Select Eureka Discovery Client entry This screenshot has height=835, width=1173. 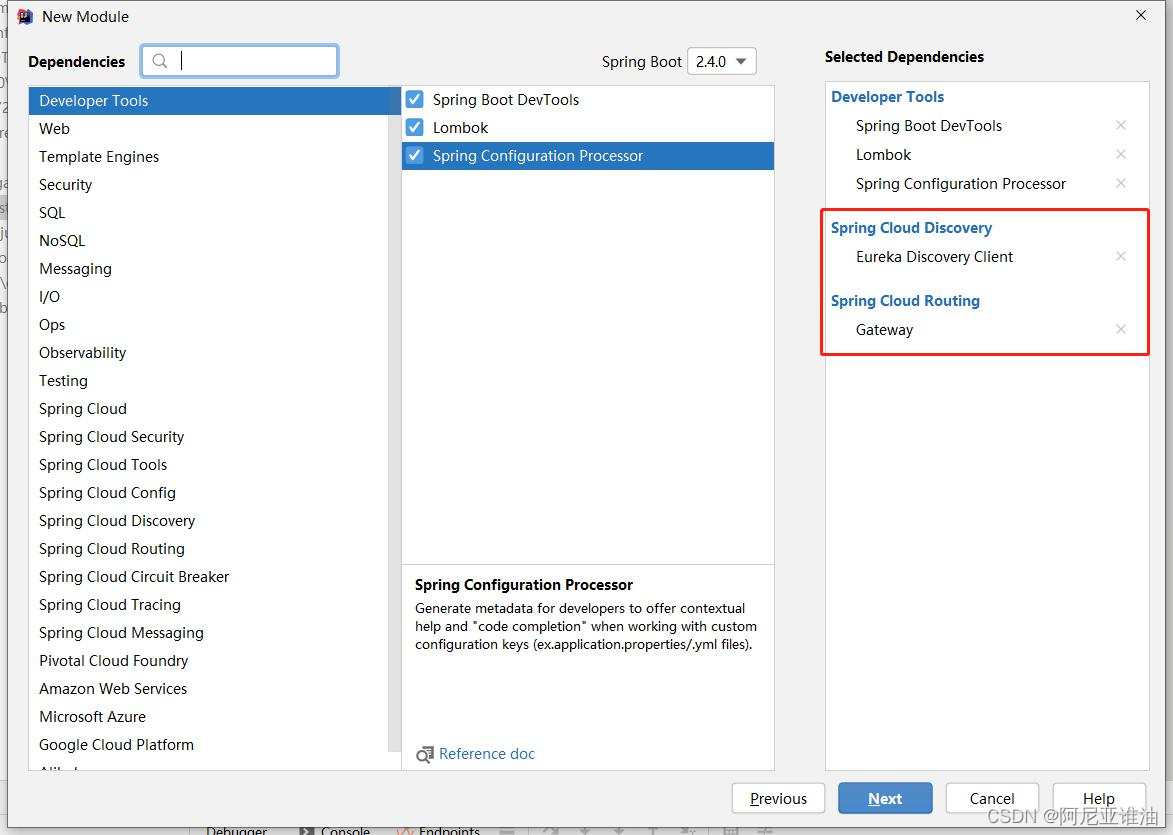coord(934,257)
